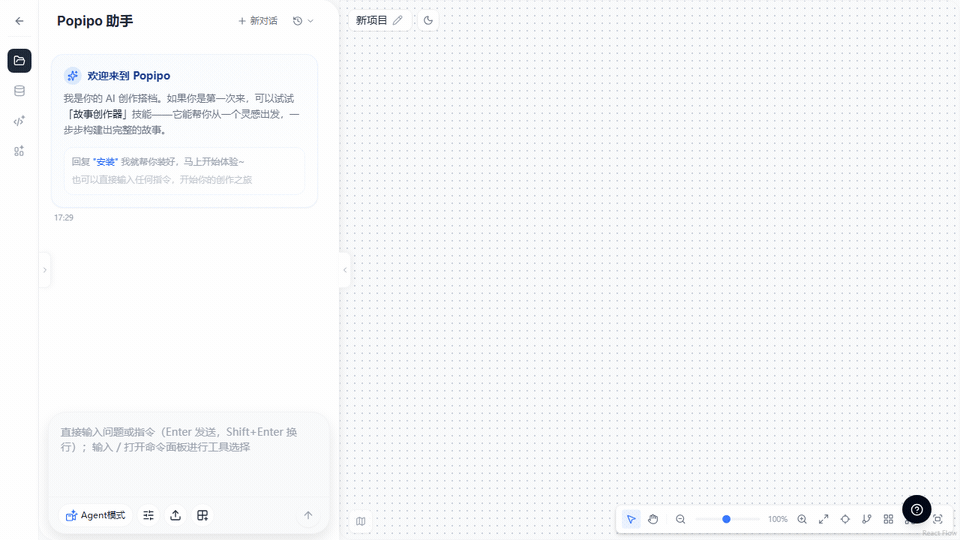Open the sliders settings icon in the chat box

[x=149, y=515]
